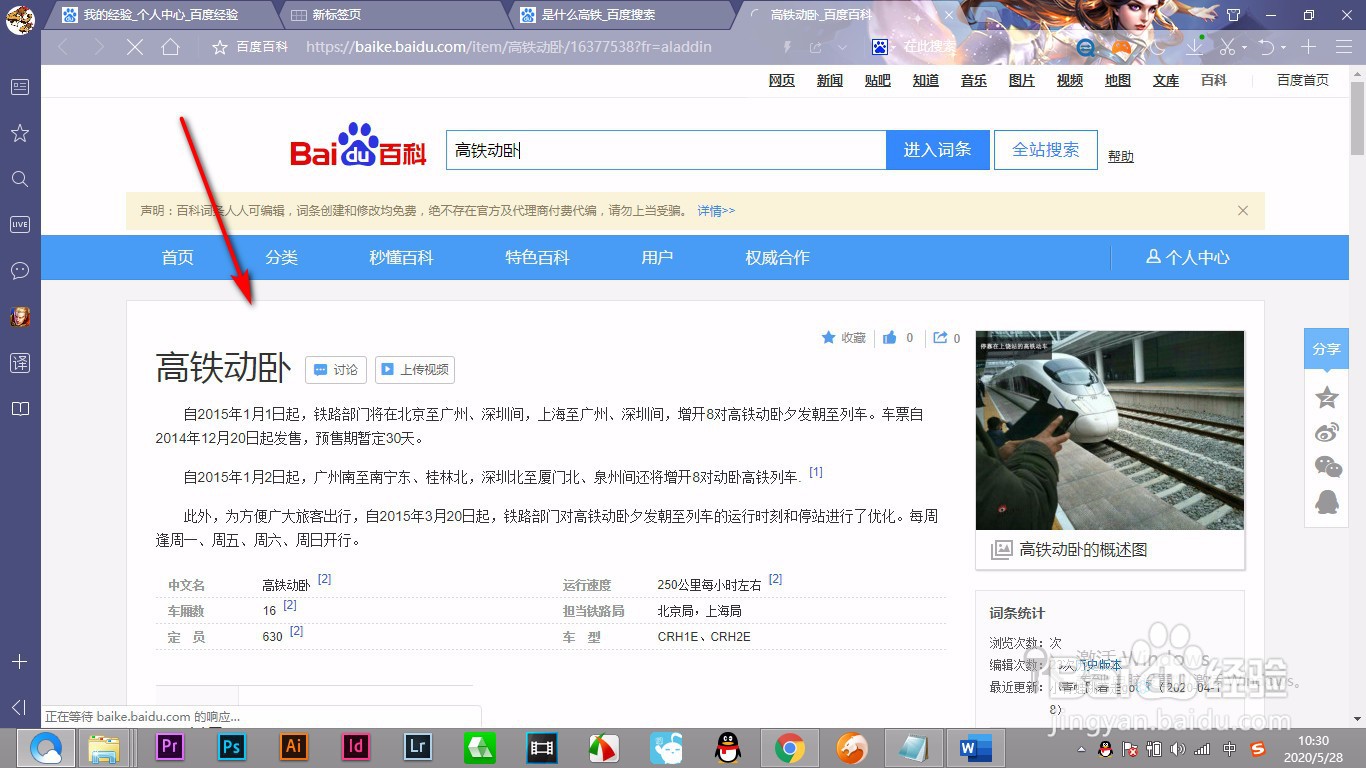Click the 进入词条 button
1366x768 pixels.
(938, 150)
